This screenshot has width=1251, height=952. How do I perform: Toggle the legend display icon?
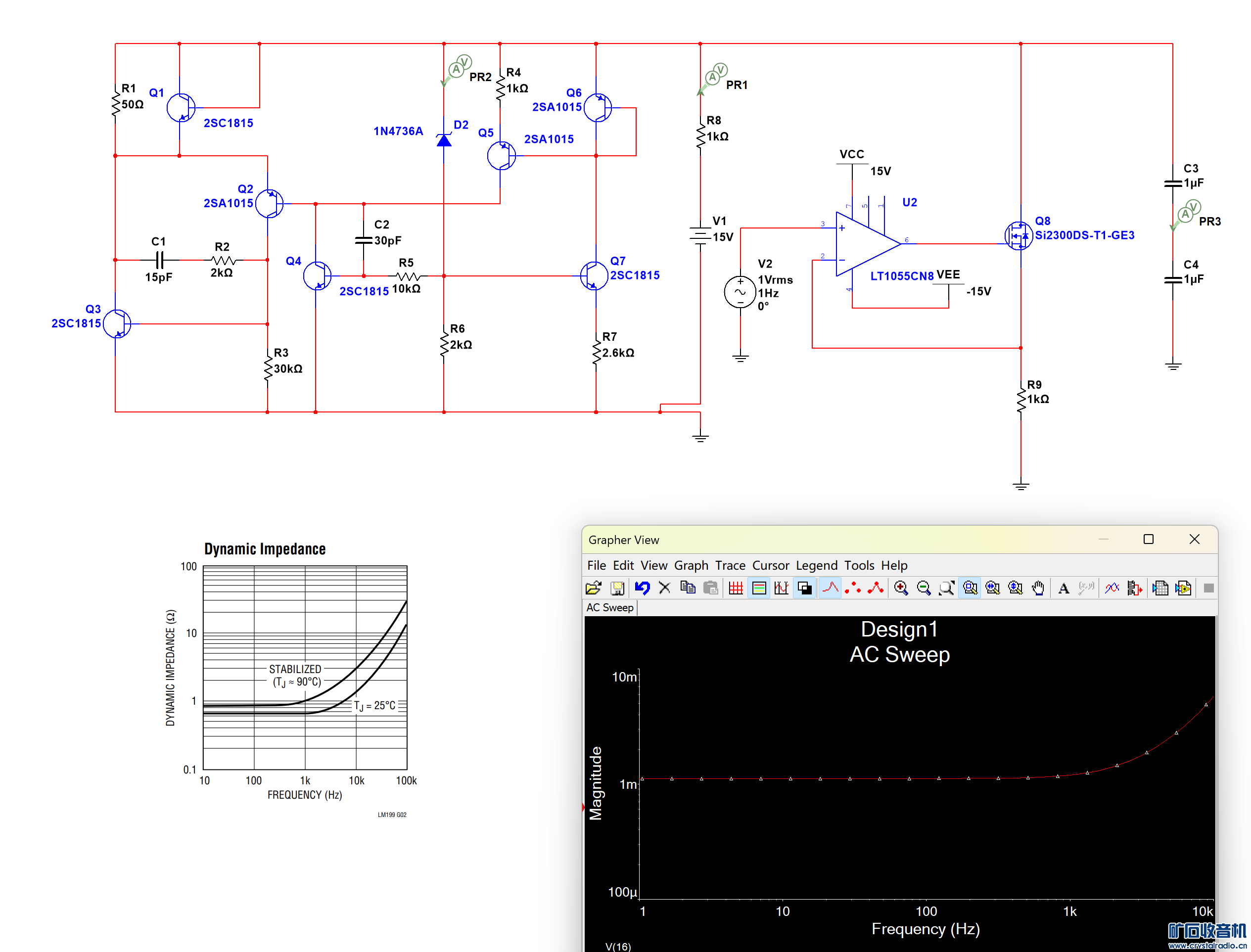(758, 588)
